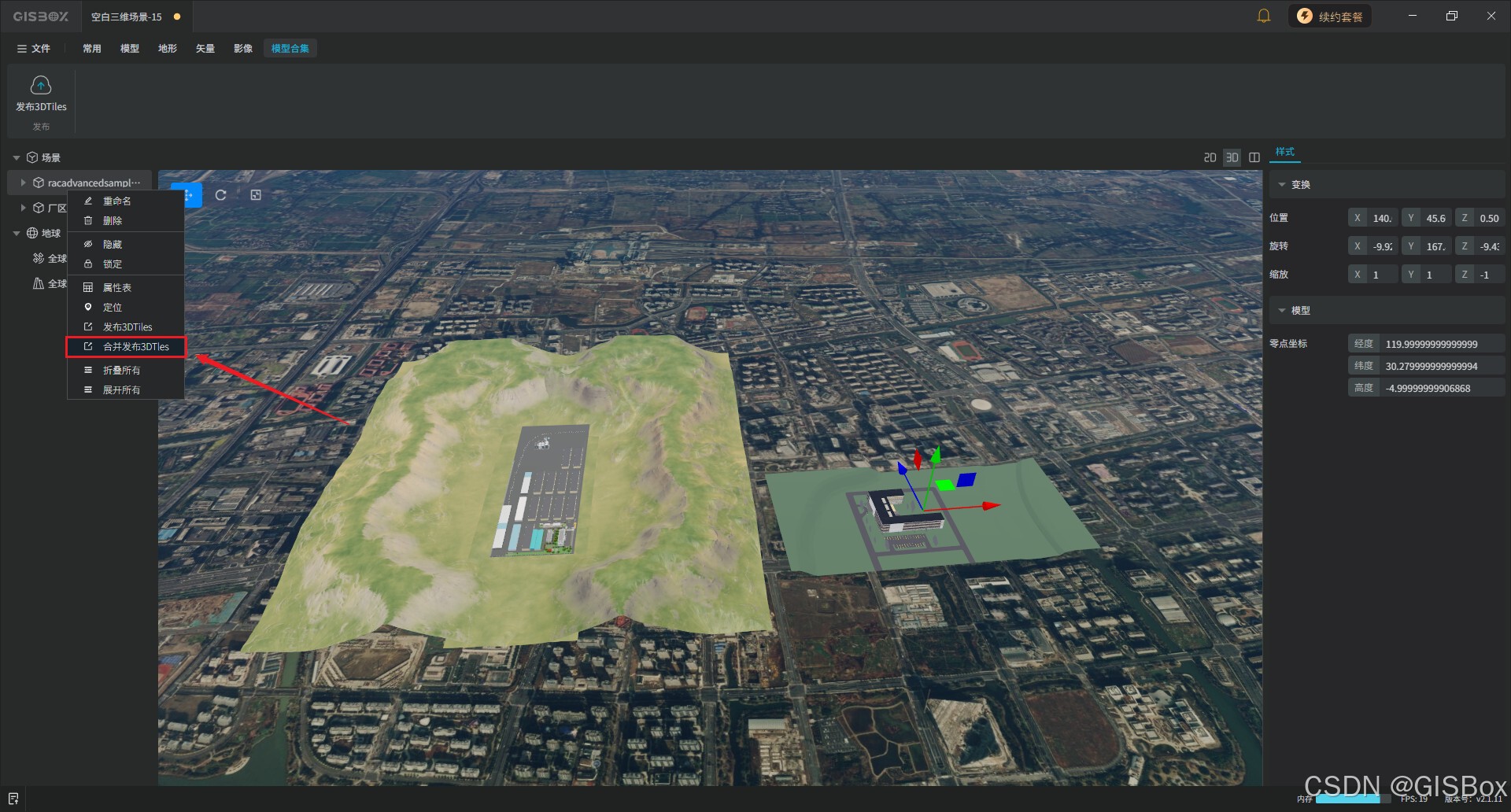Choose 发布3DTiles from the context menu
The image size is (1511, 812).
tap(126, 327)
